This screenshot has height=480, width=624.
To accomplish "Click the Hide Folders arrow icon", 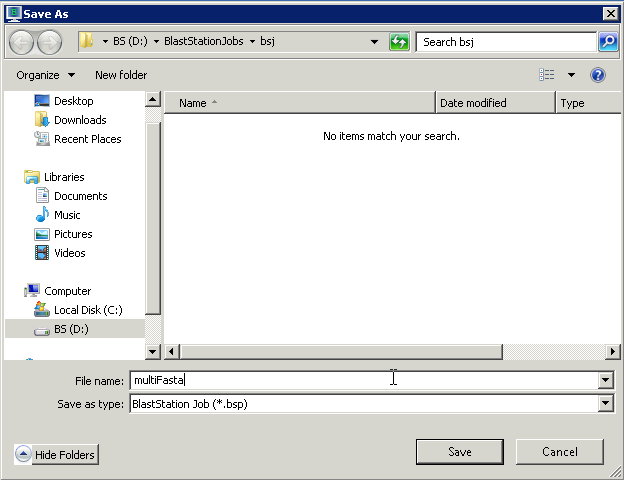I will tap(23, 454).
